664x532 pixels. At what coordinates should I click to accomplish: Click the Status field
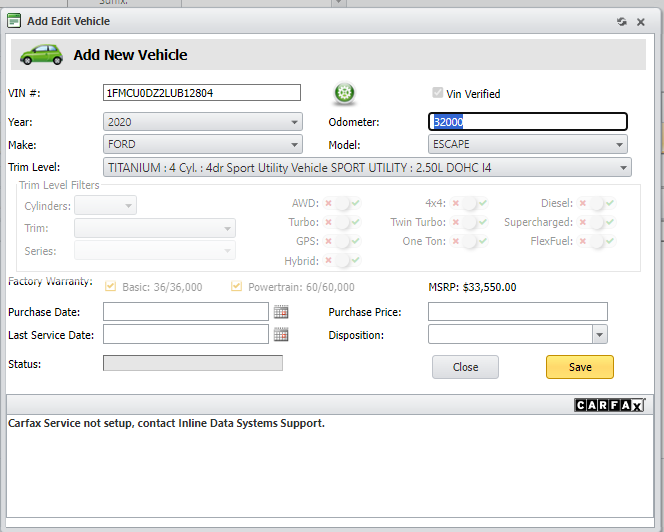point(193,363)
